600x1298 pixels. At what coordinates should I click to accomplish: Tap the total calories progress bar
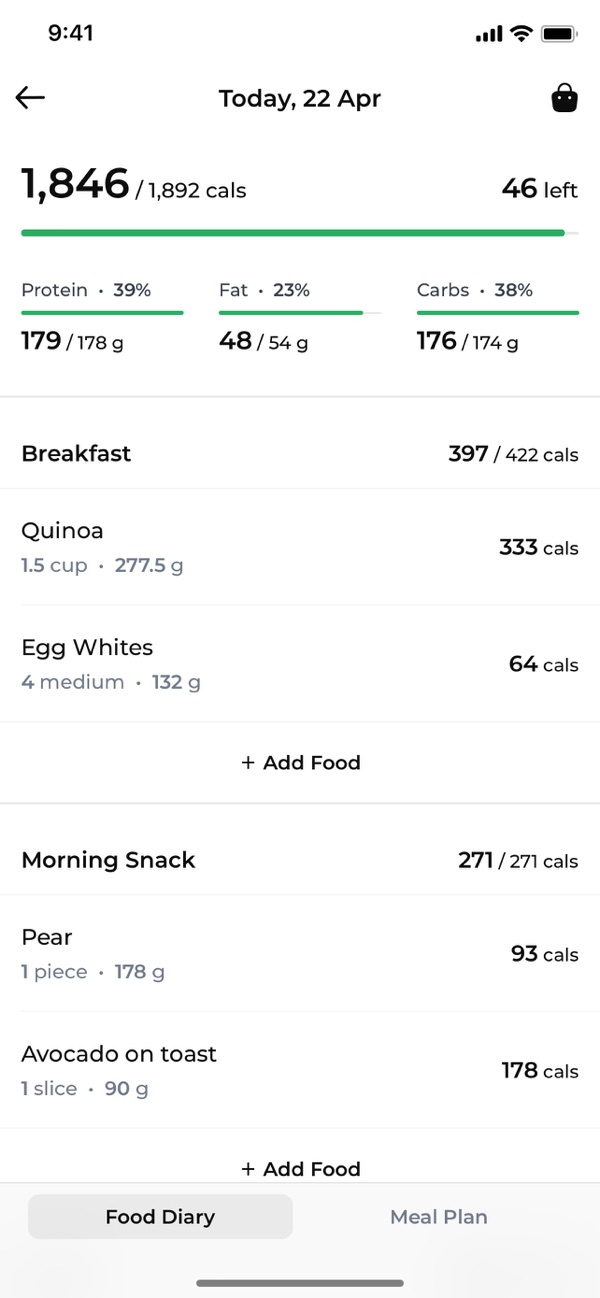pos(299,233)
